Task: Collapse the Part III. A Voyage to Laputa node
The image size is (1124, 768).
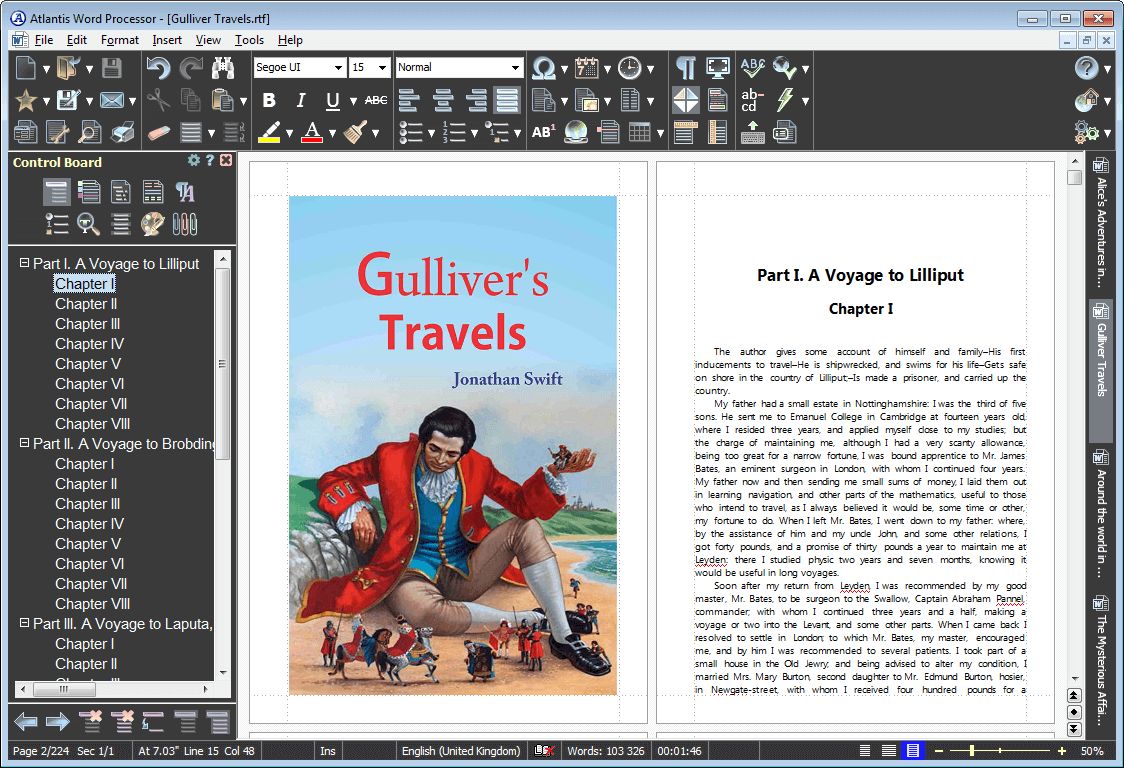Action: click(x=24, y=623)
